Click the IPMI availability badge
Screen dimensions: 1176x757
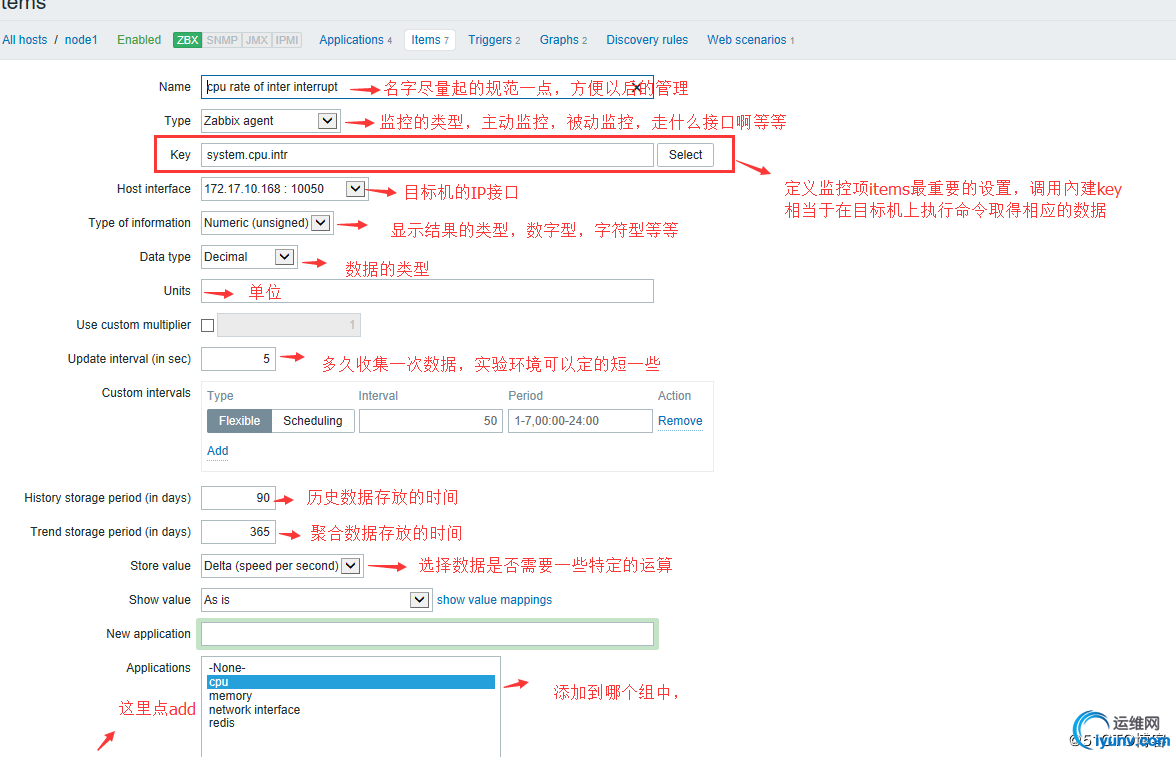click(x=286, y=41)
